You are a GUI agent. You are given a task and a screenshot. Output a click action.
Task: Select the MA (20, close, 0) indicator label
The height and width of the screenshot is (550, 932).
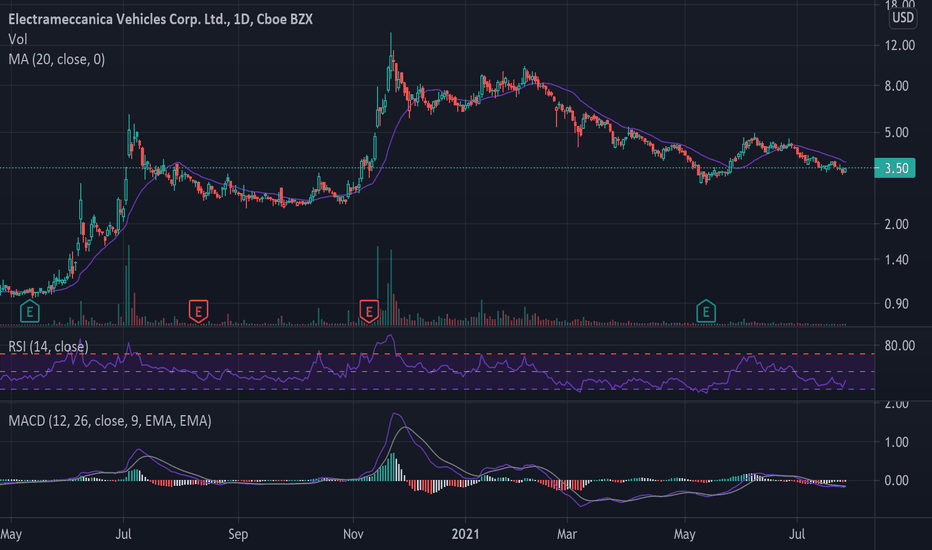point(56,59)
